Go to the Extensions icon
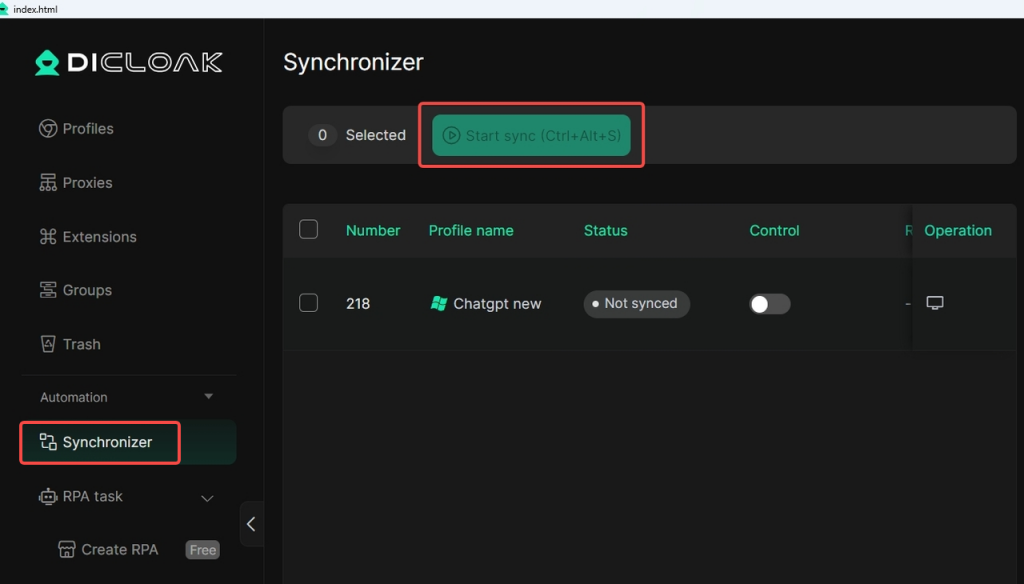 pos(48,236)
